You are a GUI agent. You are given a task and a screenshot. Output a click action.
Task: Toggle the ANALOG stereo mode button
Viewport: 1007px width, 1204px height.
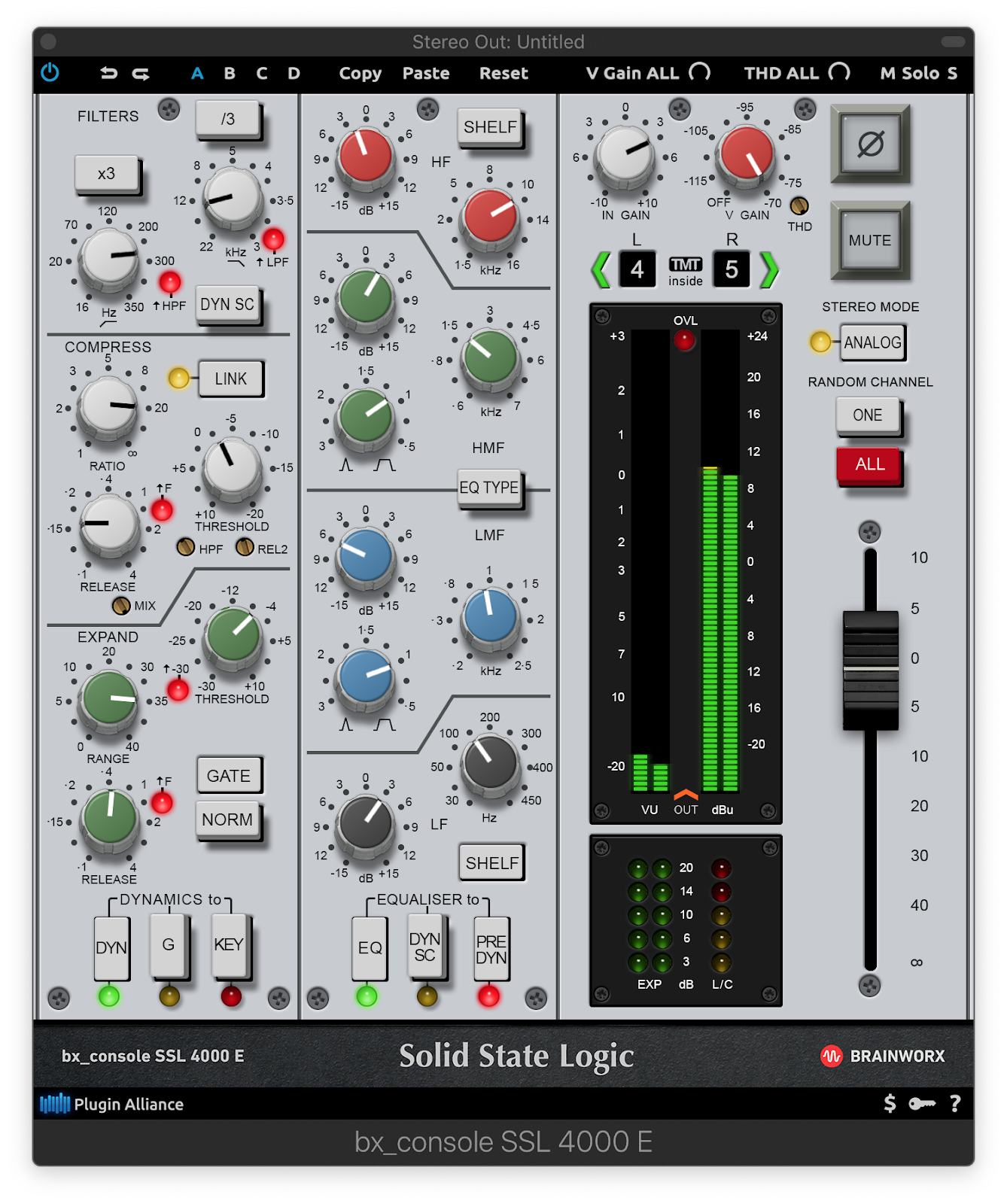872,343
